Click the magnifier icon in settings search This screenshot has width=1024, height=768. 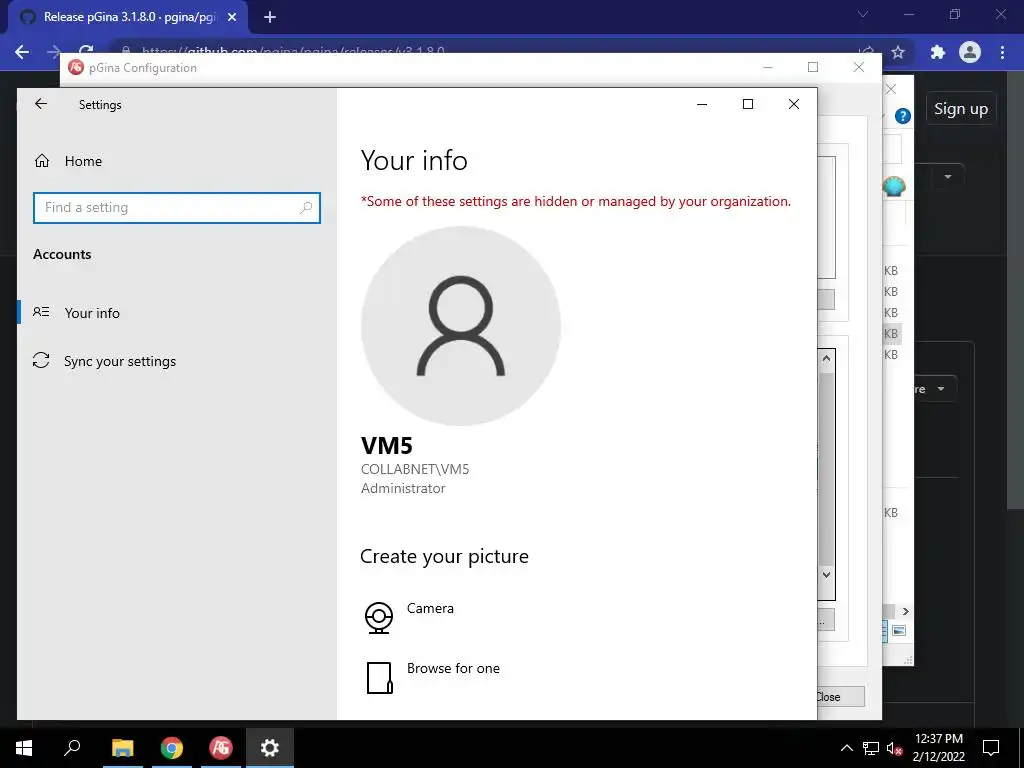(x=306, y=208)
